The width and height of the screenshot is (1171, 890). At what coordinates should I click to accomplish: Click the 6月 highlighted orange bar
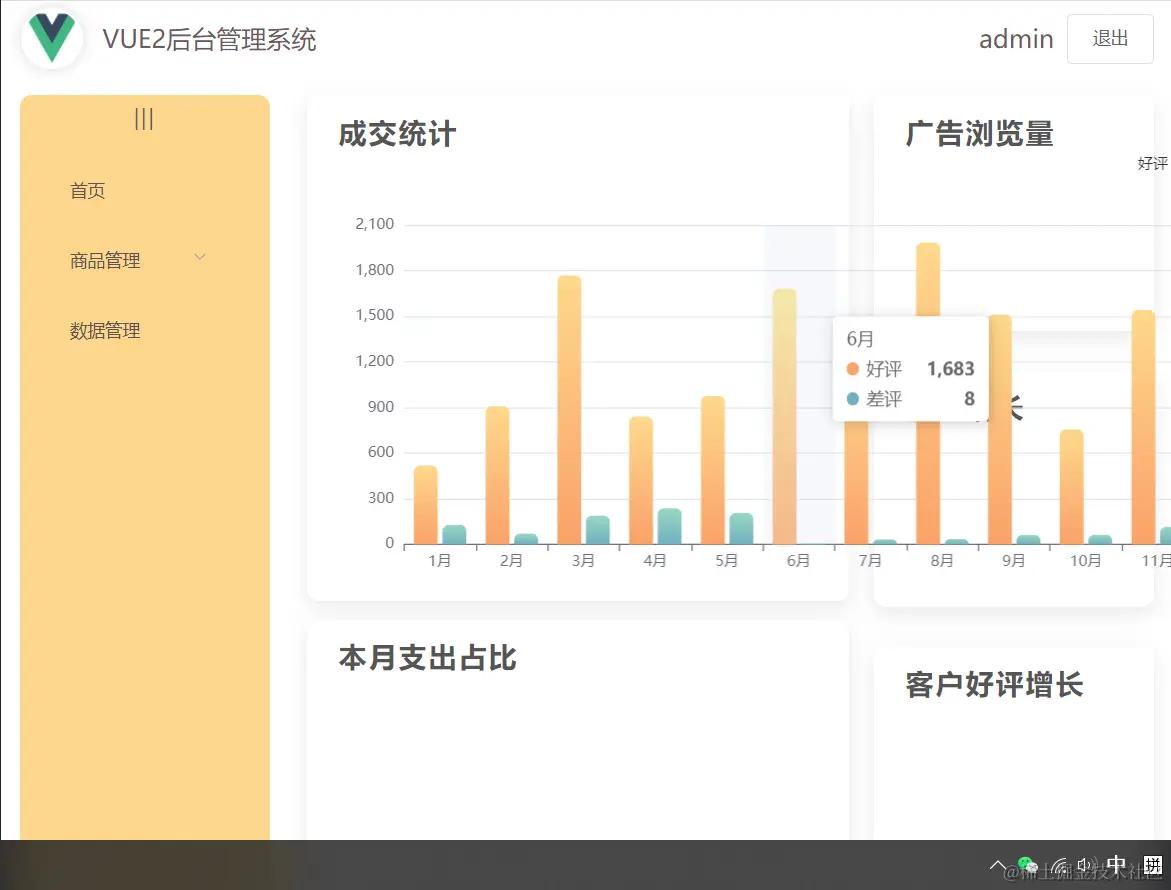pos(784,417)
